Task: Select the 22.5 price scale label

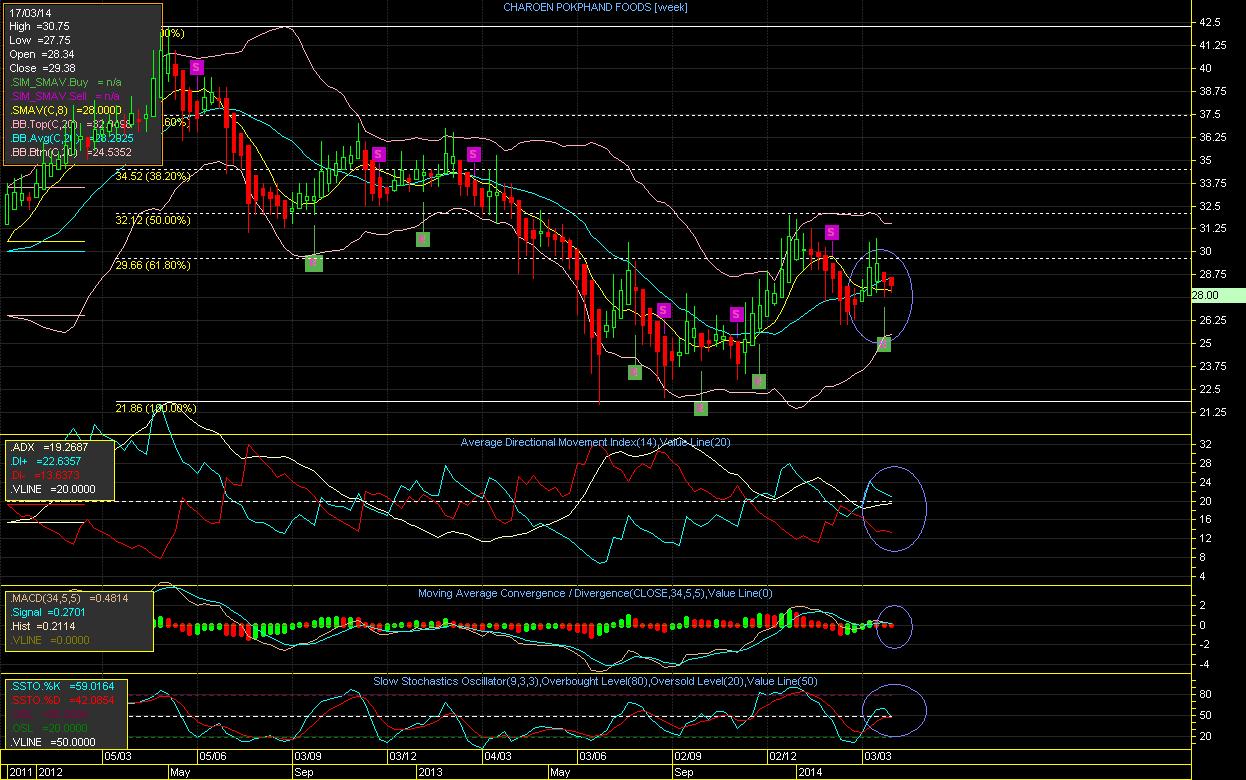Action: click(1210, 389)
